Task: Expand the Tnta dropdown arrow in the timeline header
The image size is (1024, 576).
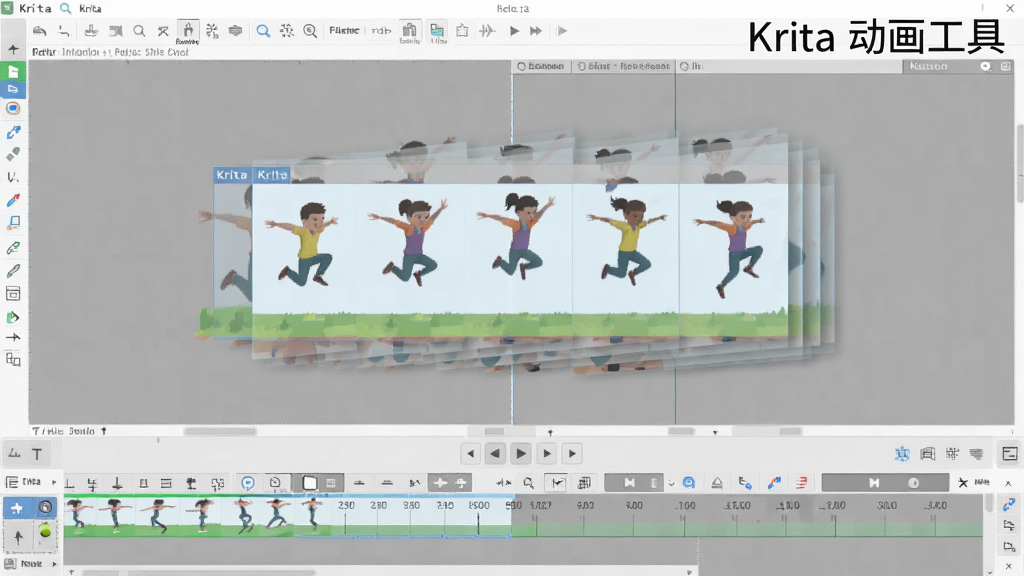Action: 54,482
